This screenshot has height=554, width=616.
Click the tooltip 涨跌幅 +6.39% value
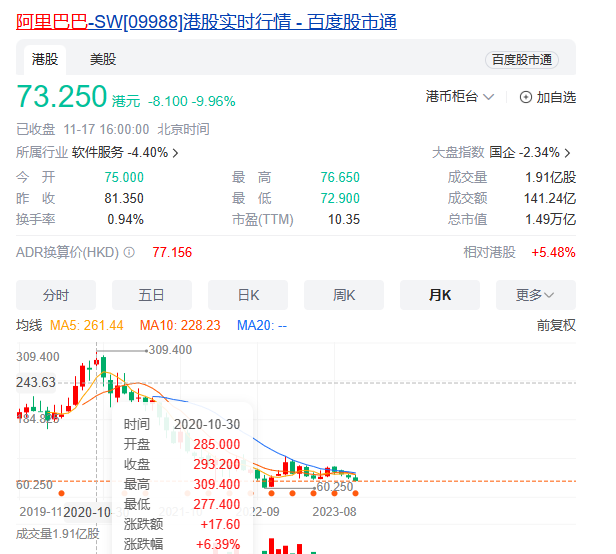218,544
